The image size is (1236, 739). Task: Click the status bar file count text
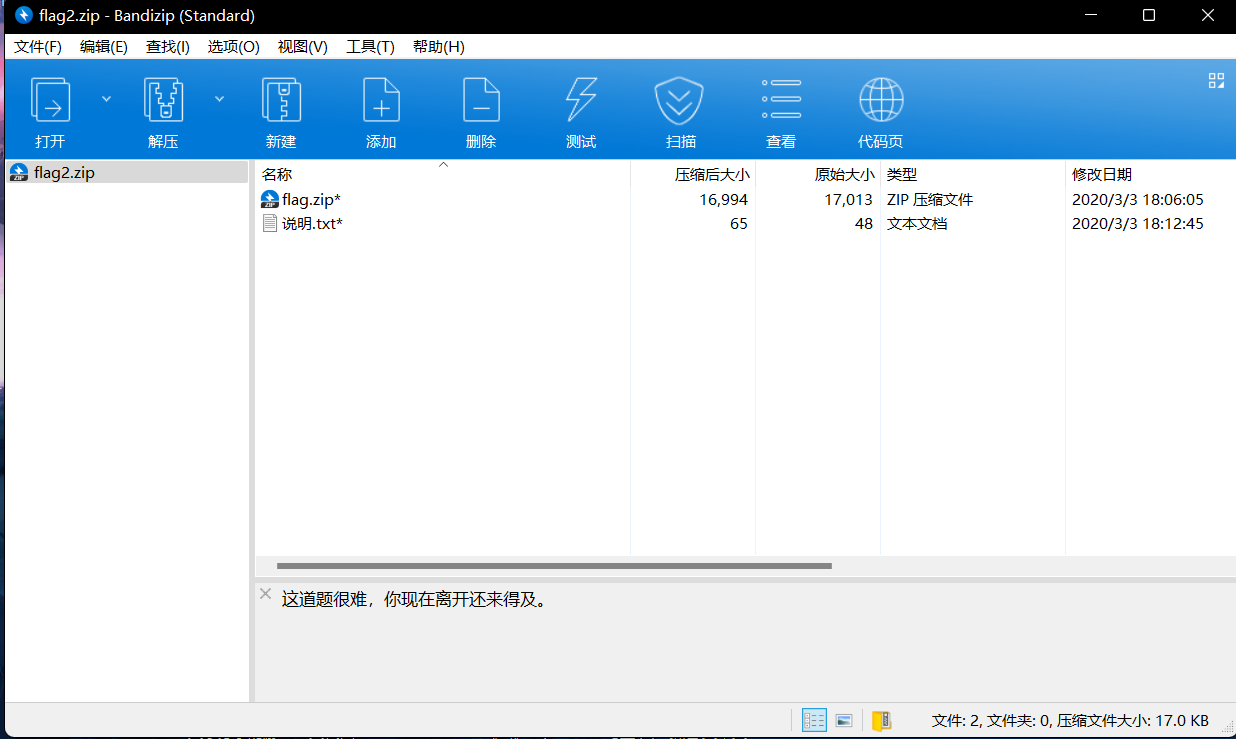point(1070,720)
